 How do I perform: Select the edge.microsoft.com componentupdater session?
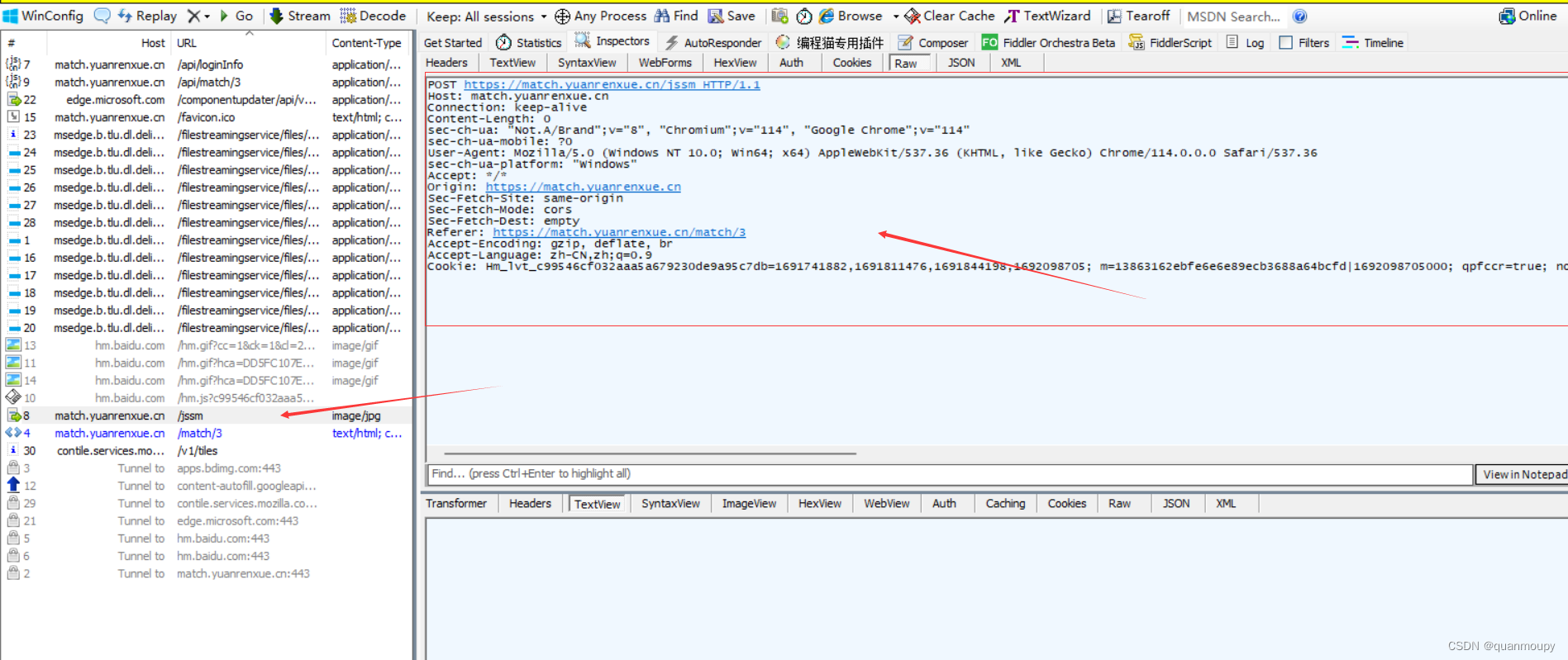(x=207, y=100)
